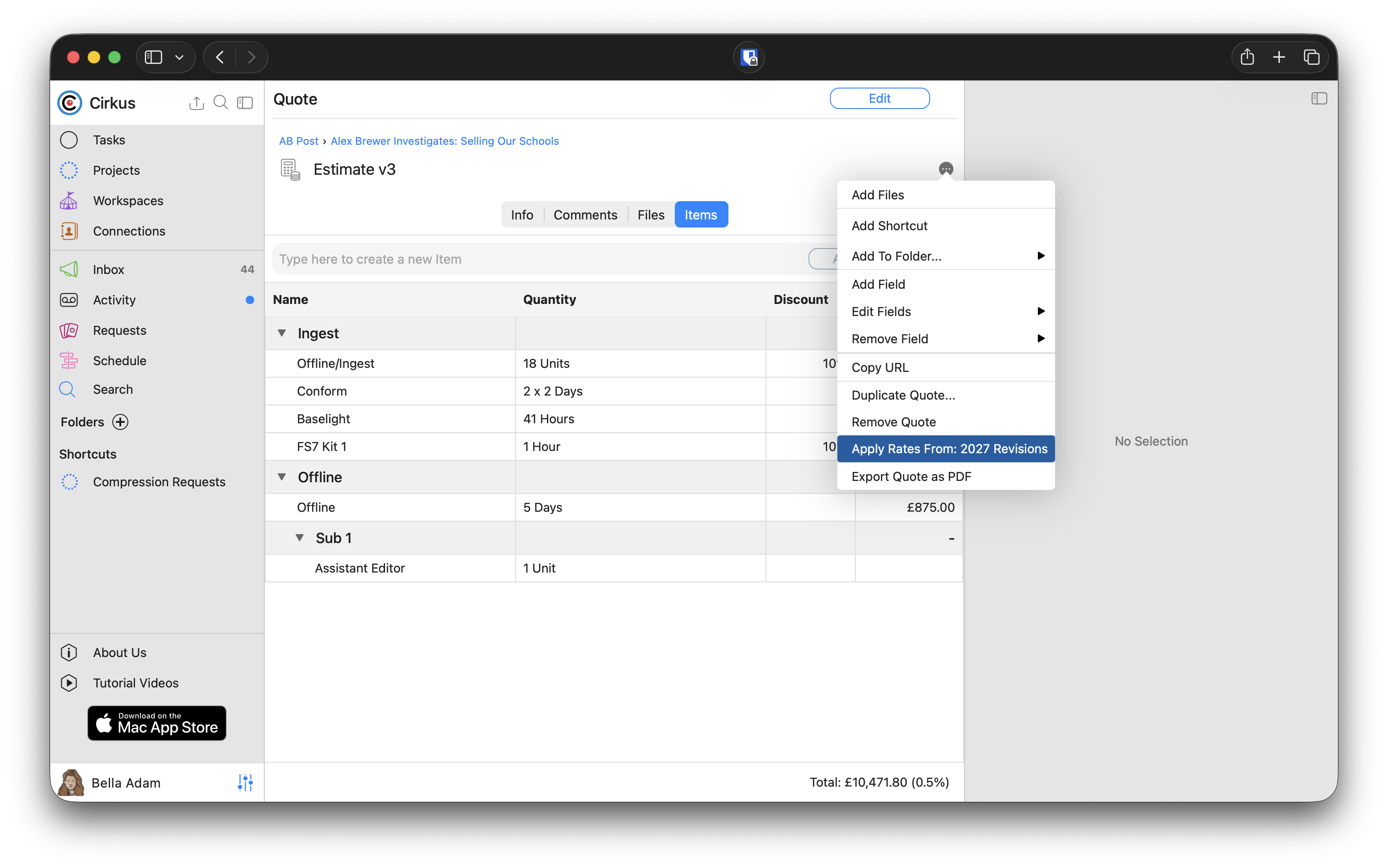
Task: Open Alex Brewer Investigates breadcrumb link
Action: click(444, 141)
